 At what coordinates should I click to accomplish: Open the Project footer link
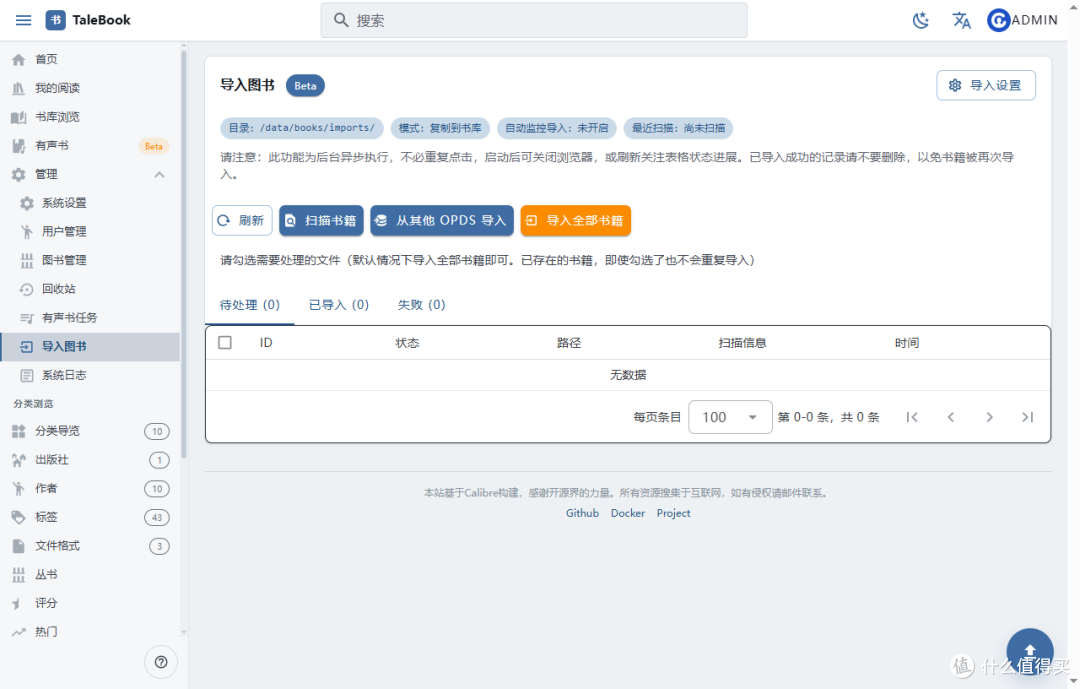click(673, 513)
